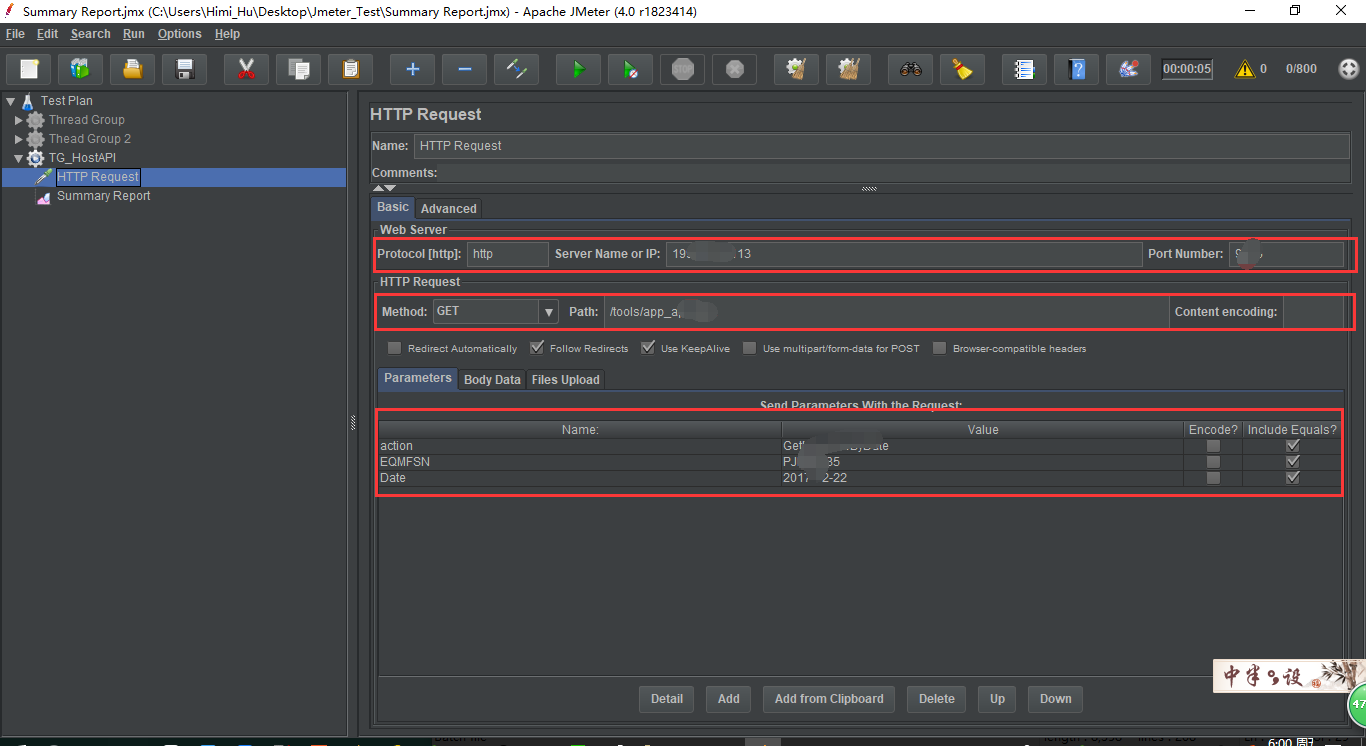Click Start no pauses icon
The image size is (1366, 746).
click(630, 69)
